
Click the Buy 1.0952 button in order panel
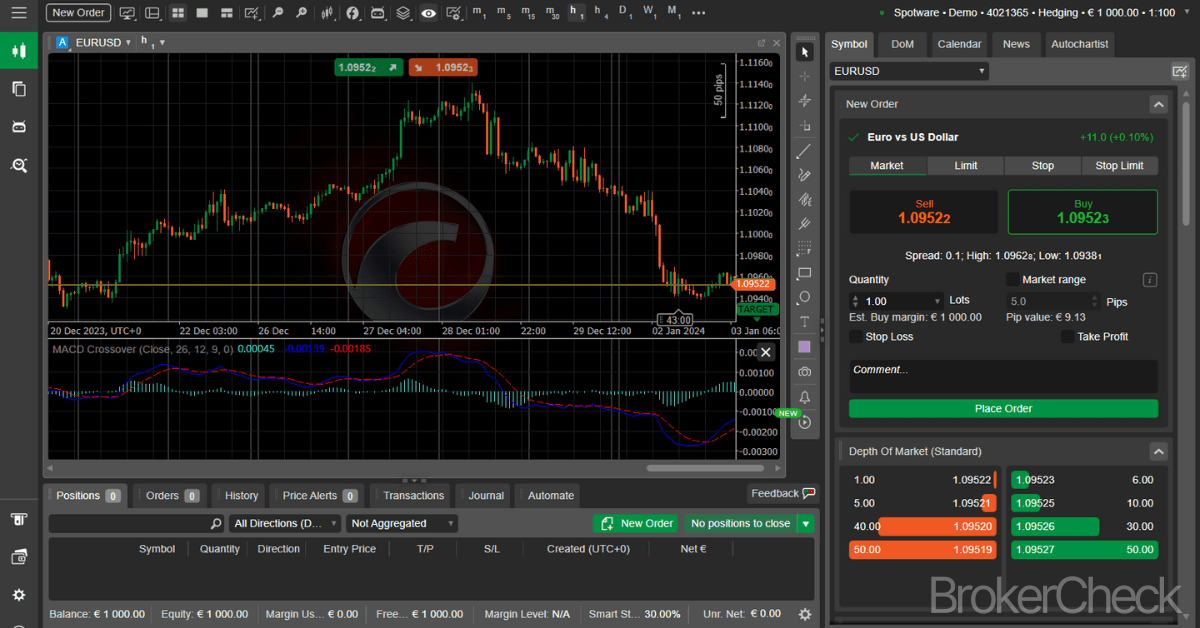tap(1083, 212)
